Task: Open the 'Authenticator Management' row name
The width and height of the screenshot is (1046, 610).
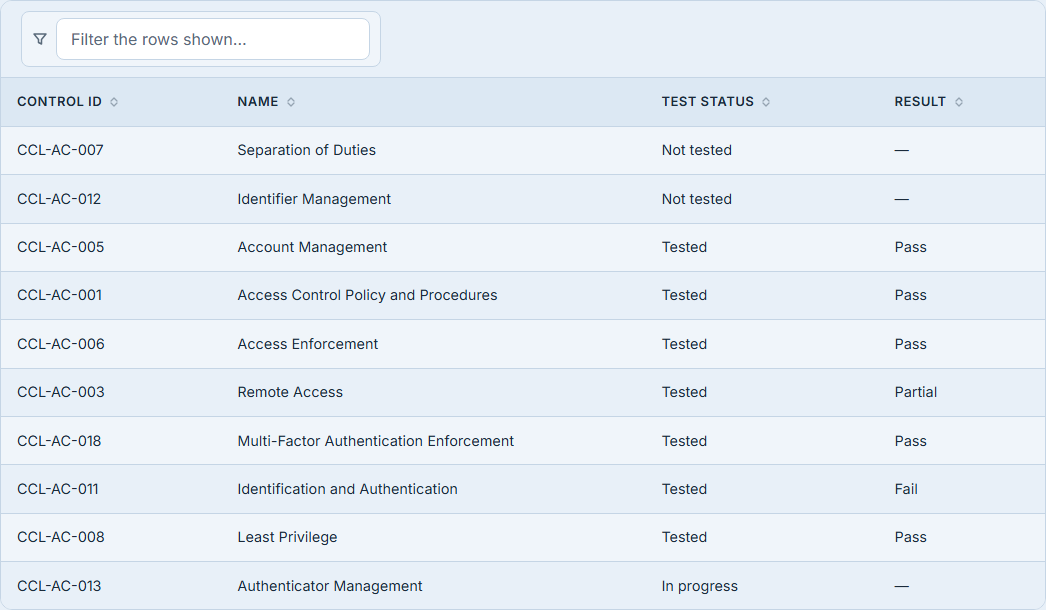Action: pyautogui.click(x=330, y=586)
